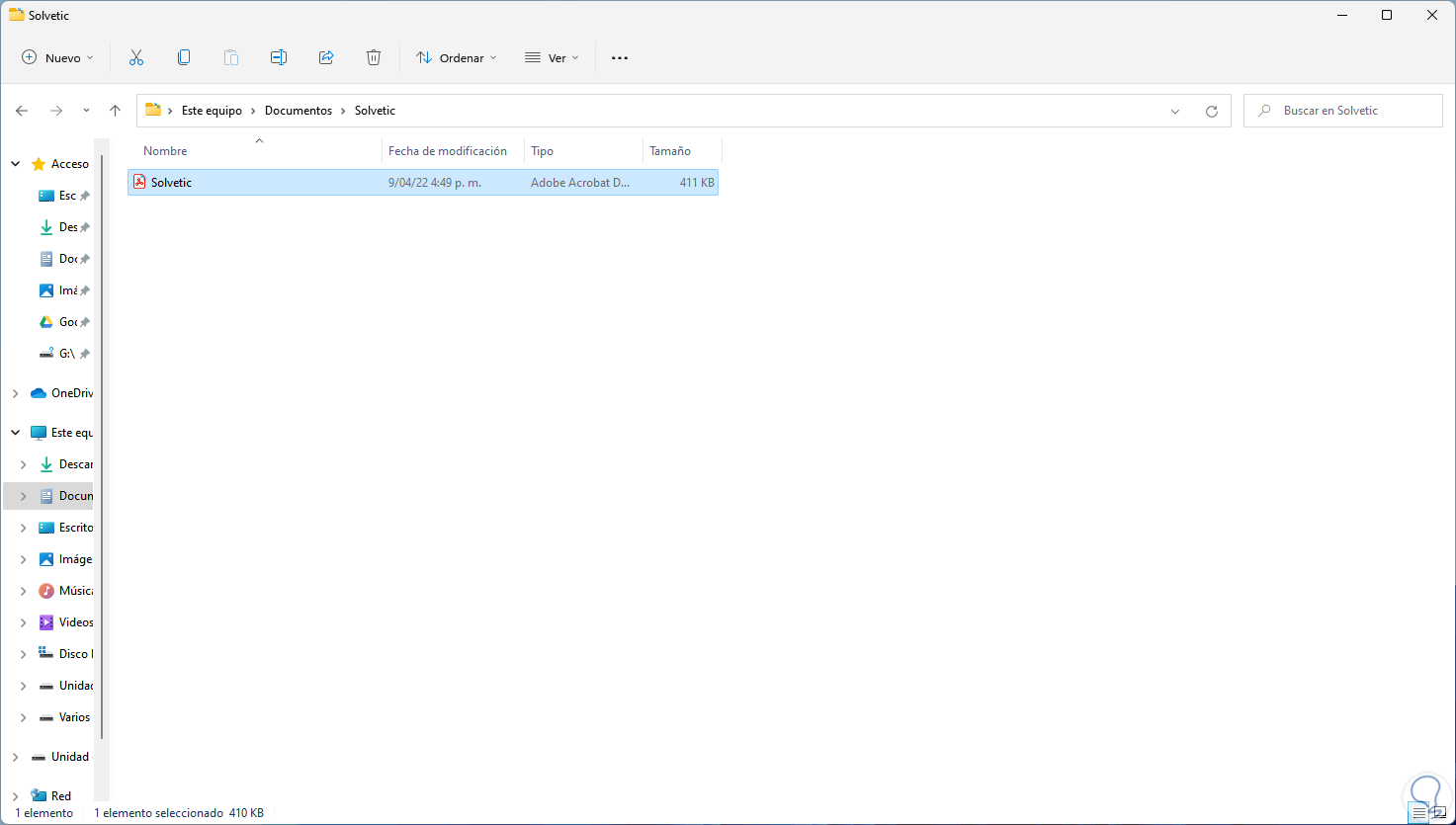Select Documentos under Este equipo
Image resolution: width=1456 pixels, height=825 pixels.
point(75,496)
